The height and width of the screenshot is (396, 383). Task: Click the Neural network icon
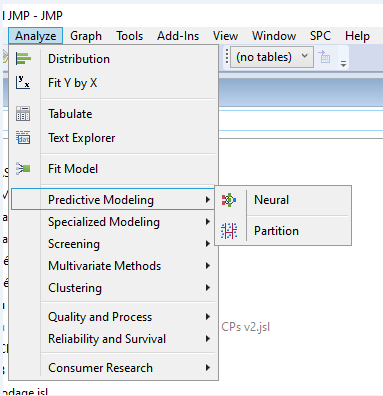point(229,200)
